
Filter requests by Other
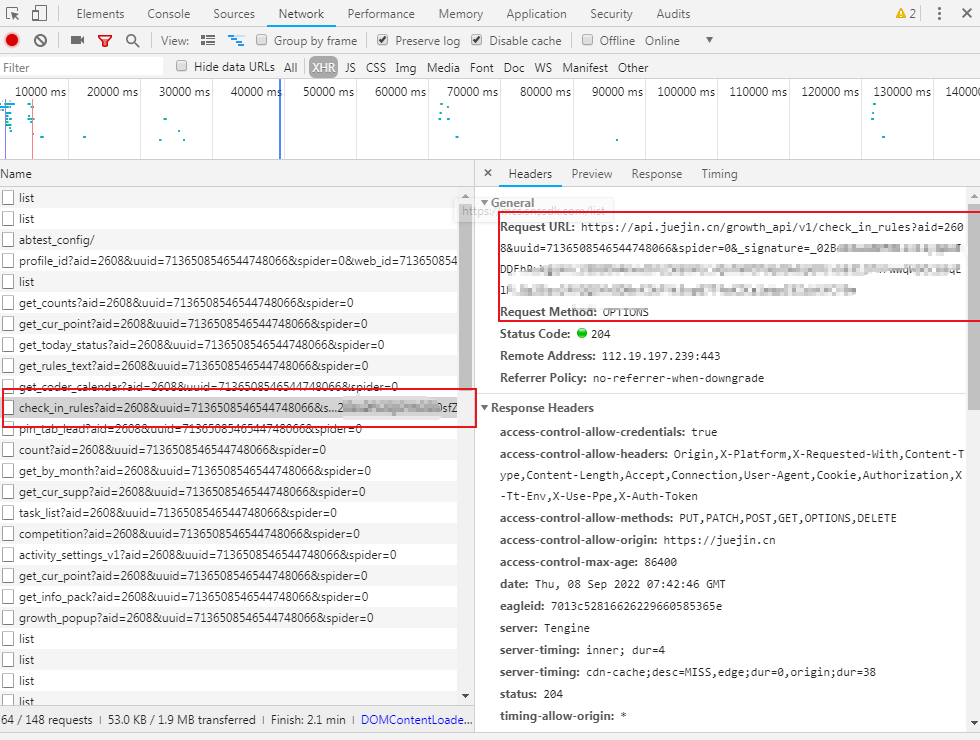coord(633,68)
